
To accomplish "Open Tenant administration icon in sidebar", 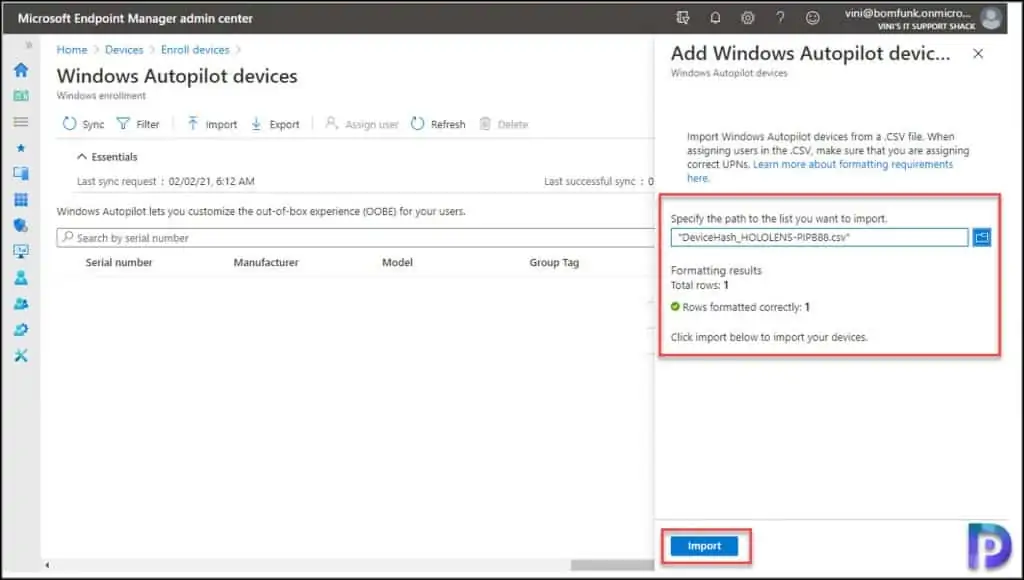I will [x=21, y=330].
